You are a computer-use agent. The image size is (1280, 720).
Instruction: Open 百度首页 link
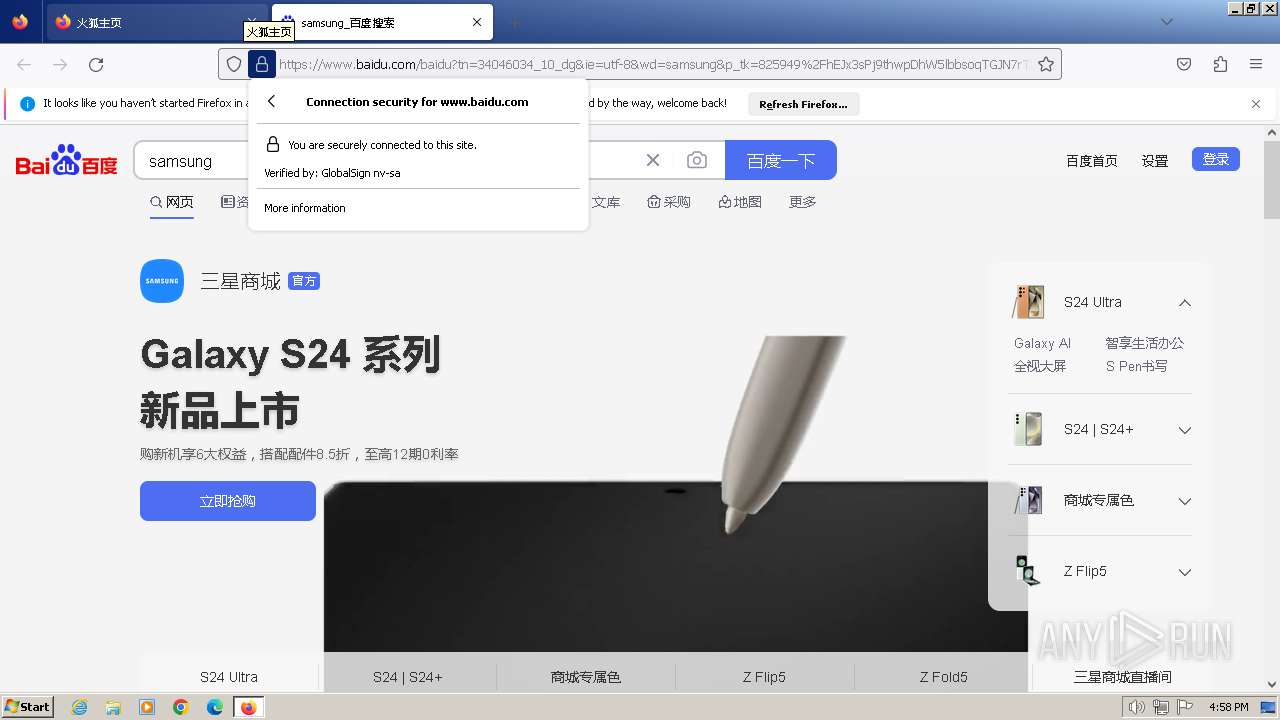[x=1091, y=160]
